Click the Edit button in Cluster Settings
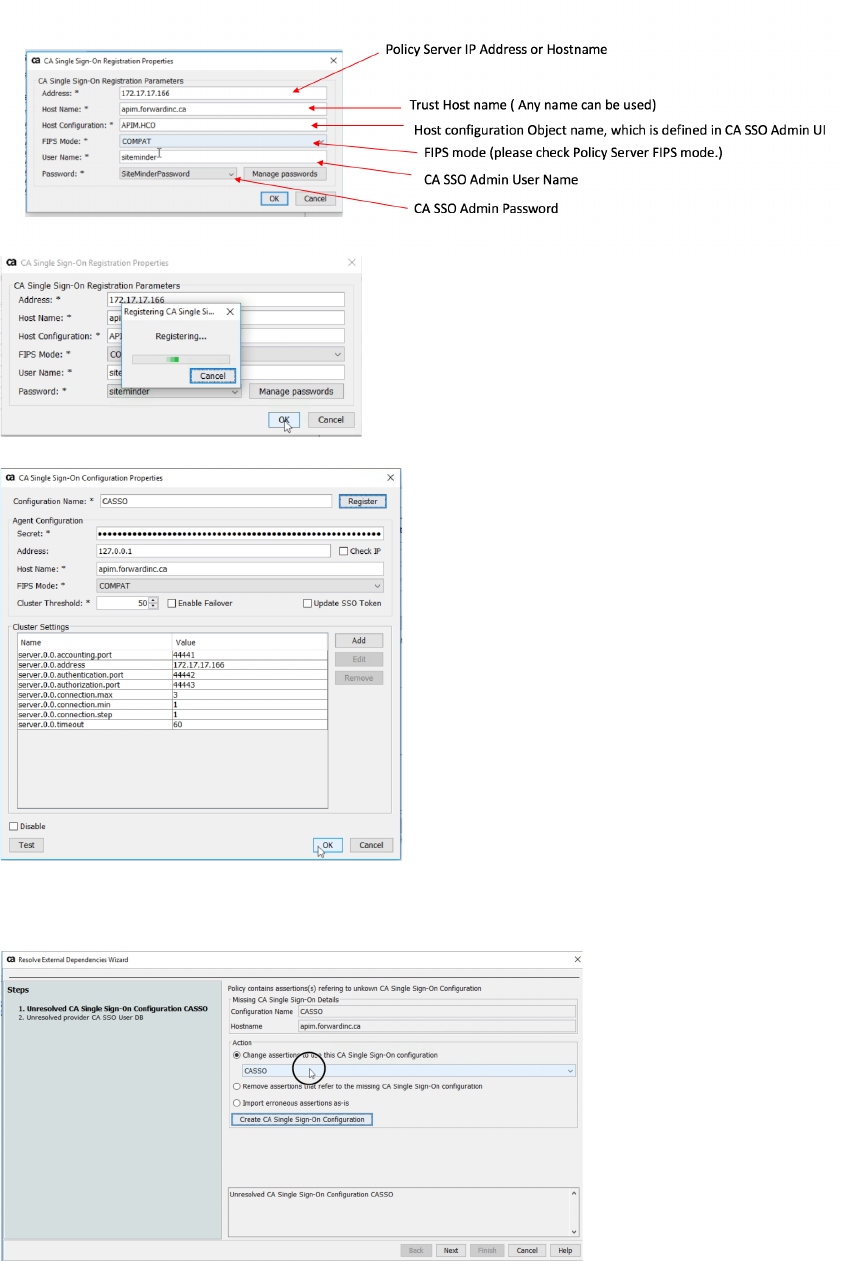The height and width of the screenshot is (1261, 841). (x=359, y=659)
